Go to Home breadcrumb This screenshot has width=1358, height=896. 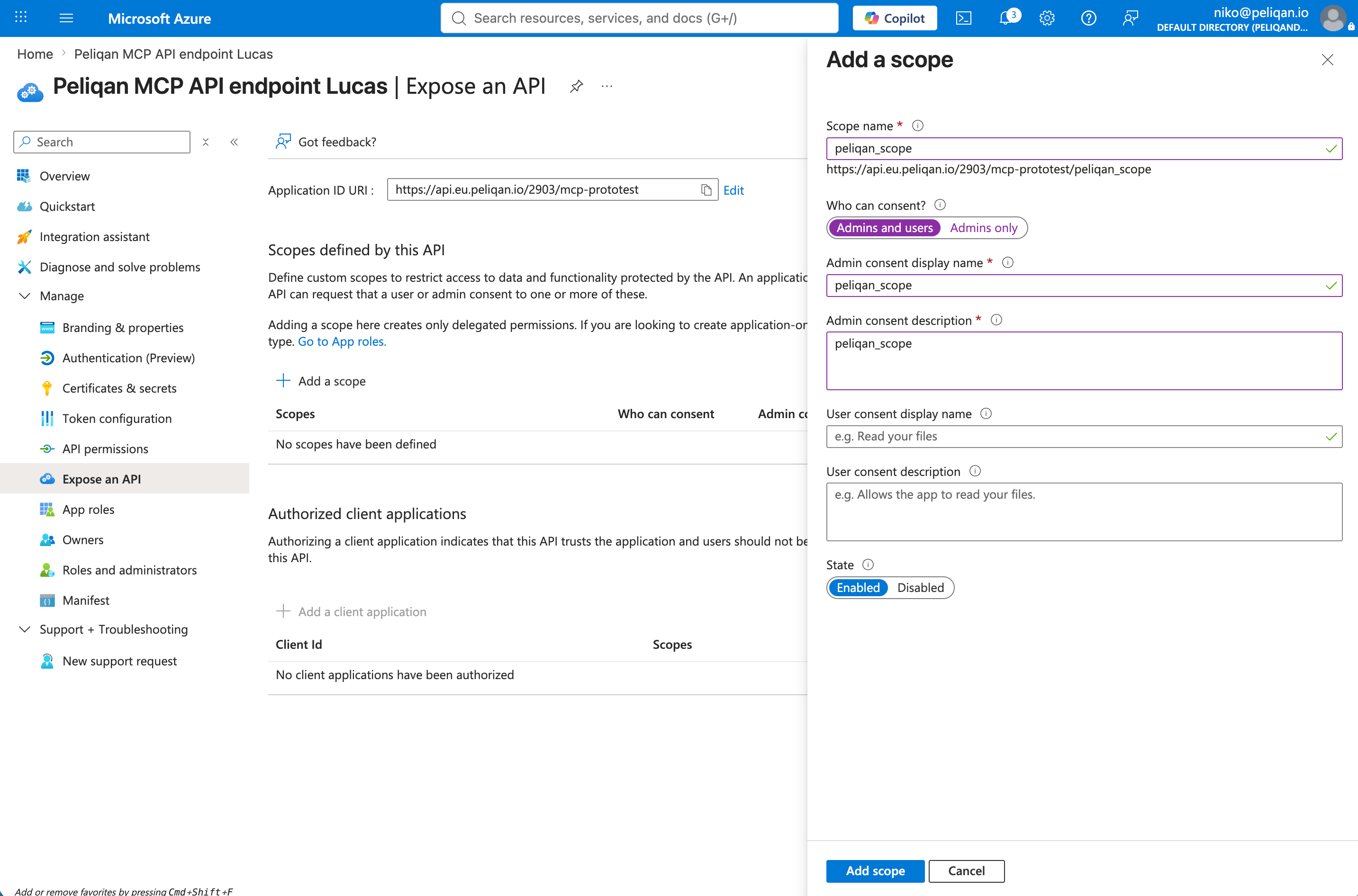point(35,54)
